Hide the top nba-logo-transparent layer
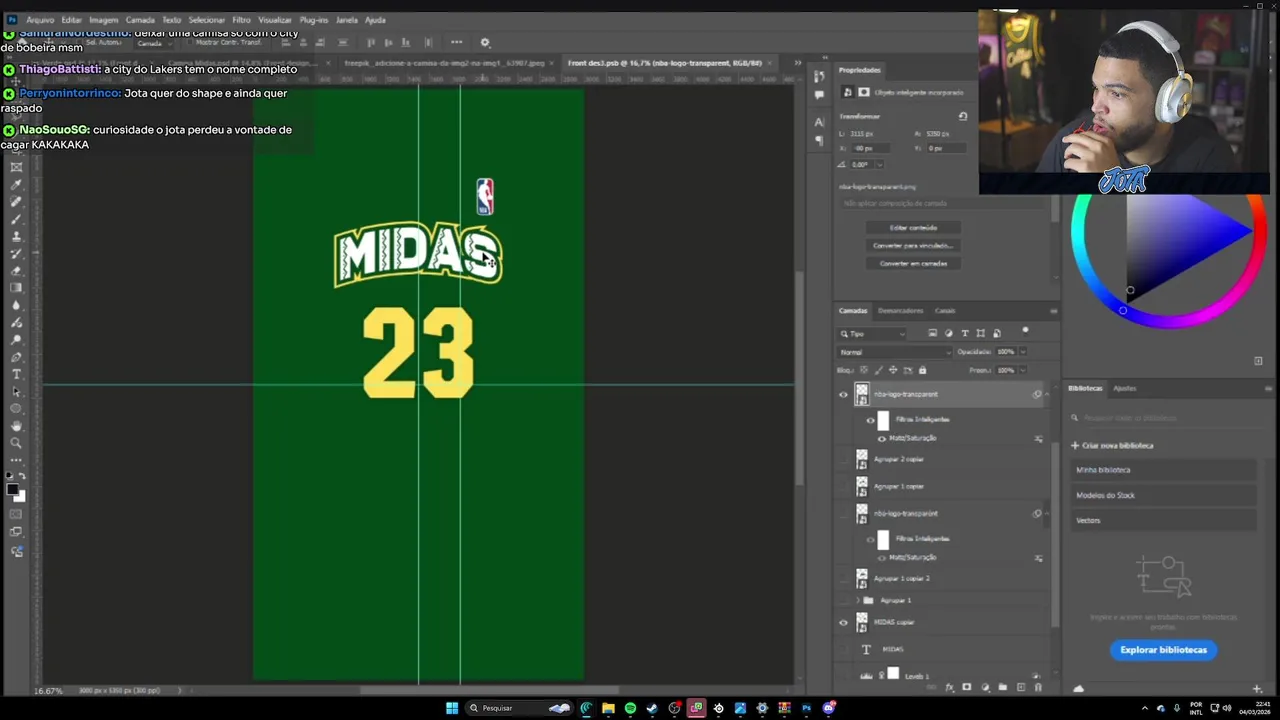The width and height of the screenshot is (1280, 720). pyautogui.click(x=843, y=394)
